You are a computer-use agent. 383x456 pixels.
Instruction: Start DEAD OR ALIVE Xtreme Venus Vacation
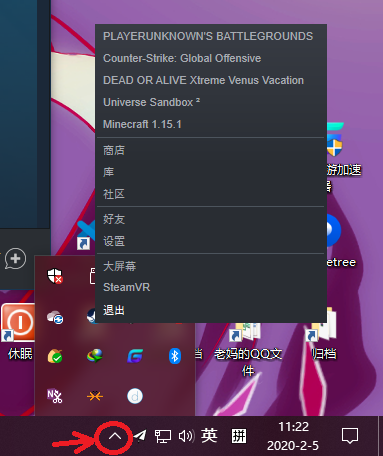210,80
